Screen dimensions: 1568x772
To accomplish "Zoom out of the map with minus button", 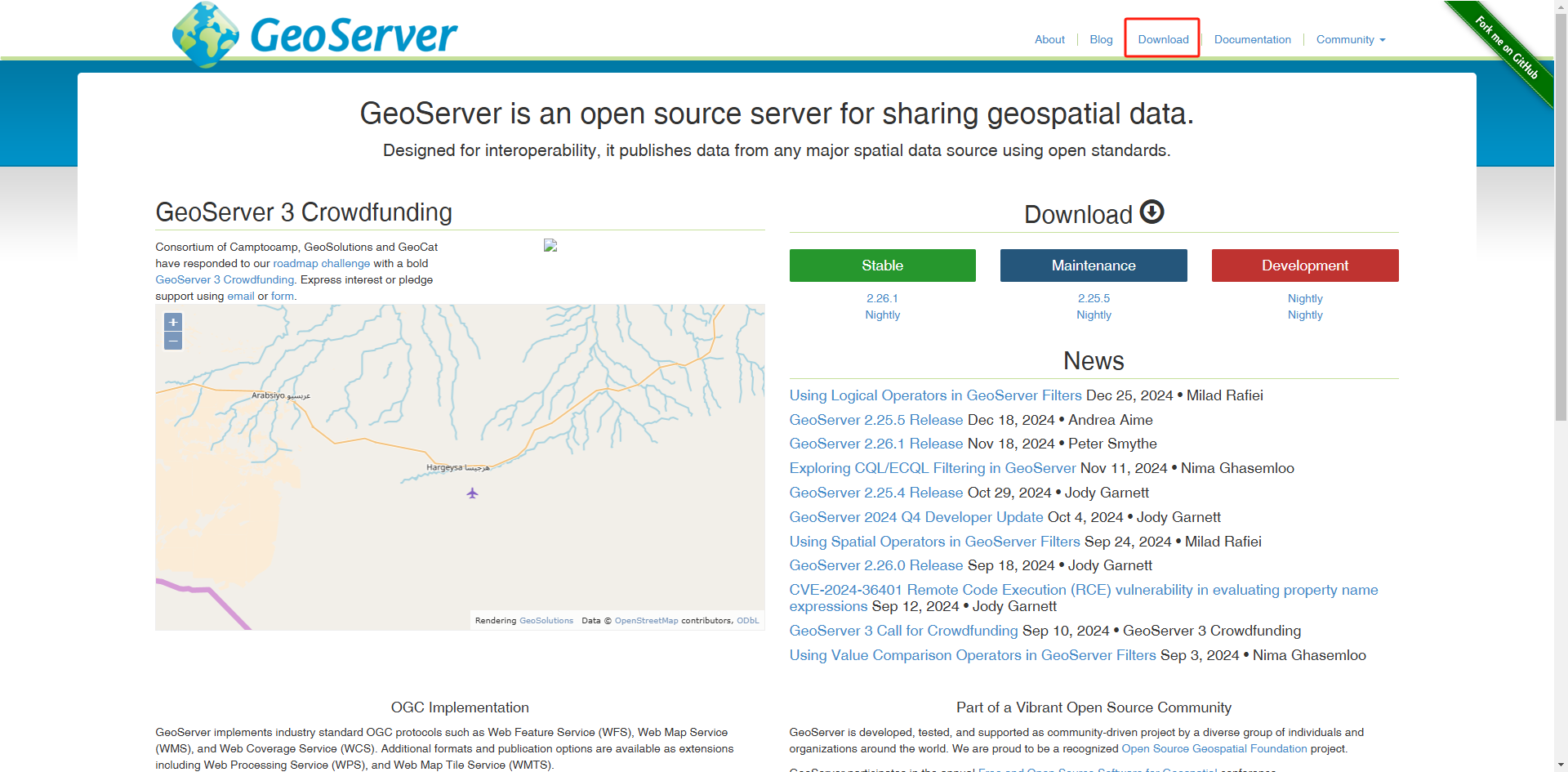I will coord(173,341).
